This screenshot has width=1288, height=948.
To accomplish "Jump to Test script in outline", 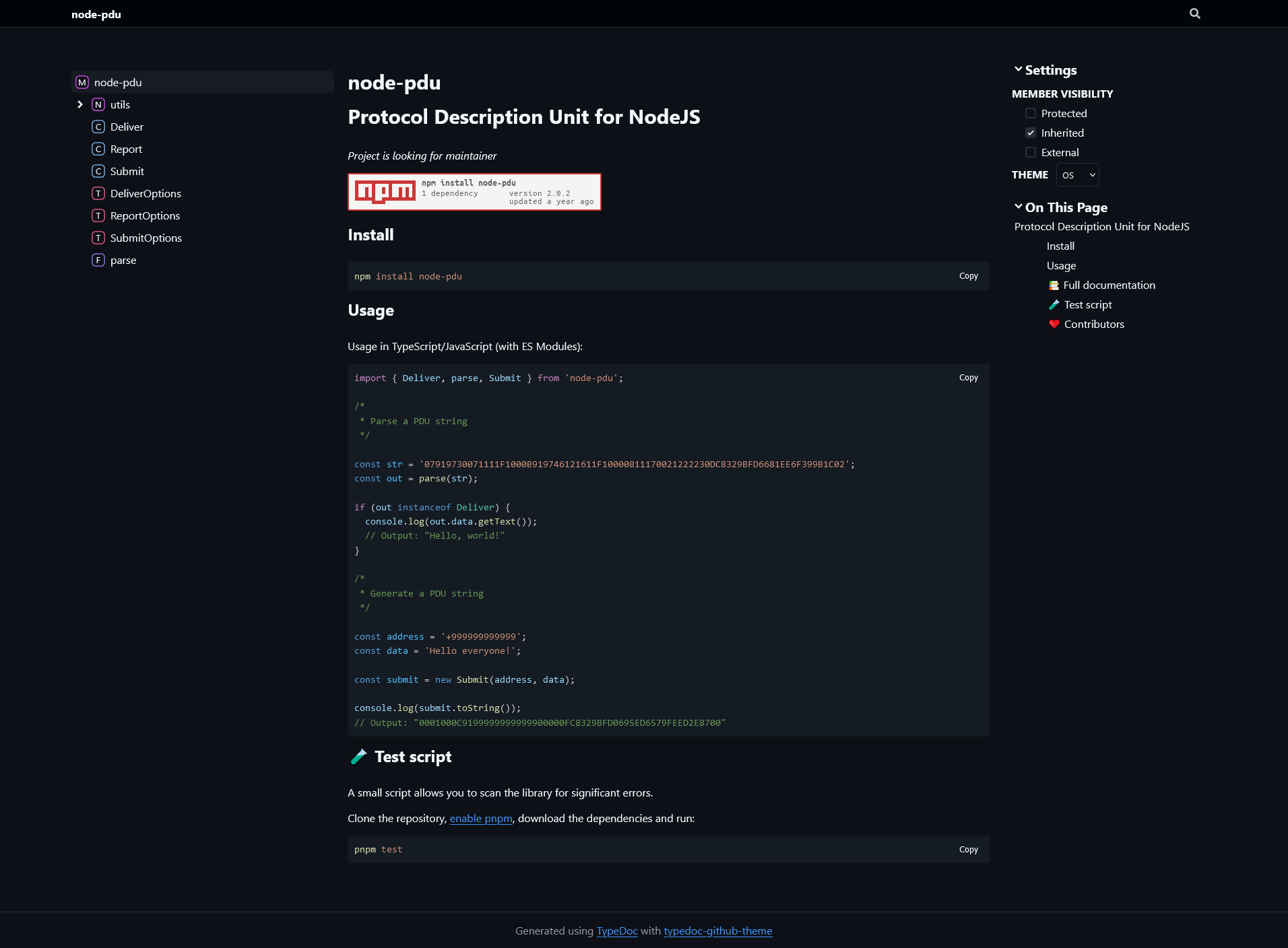I will (x=1081, y=305).
